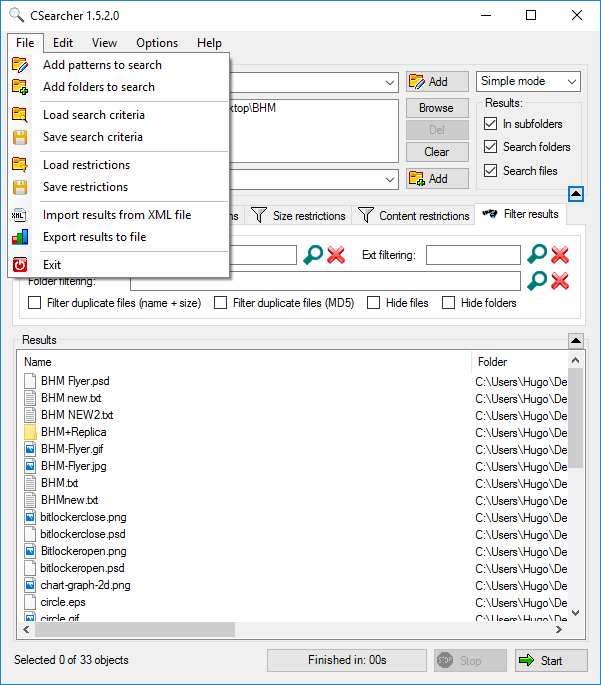Click the lower Add folder button
The image size is (601, 685).
[x=437, y=179]
